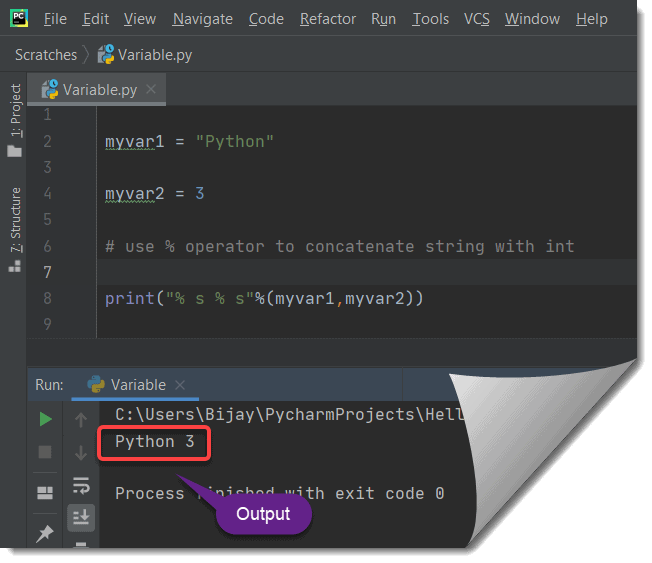This screenshot has width=652, height=563.
Task: Toggle scroll to end in console
Action: pyautogui.click(x=81, y=518)
